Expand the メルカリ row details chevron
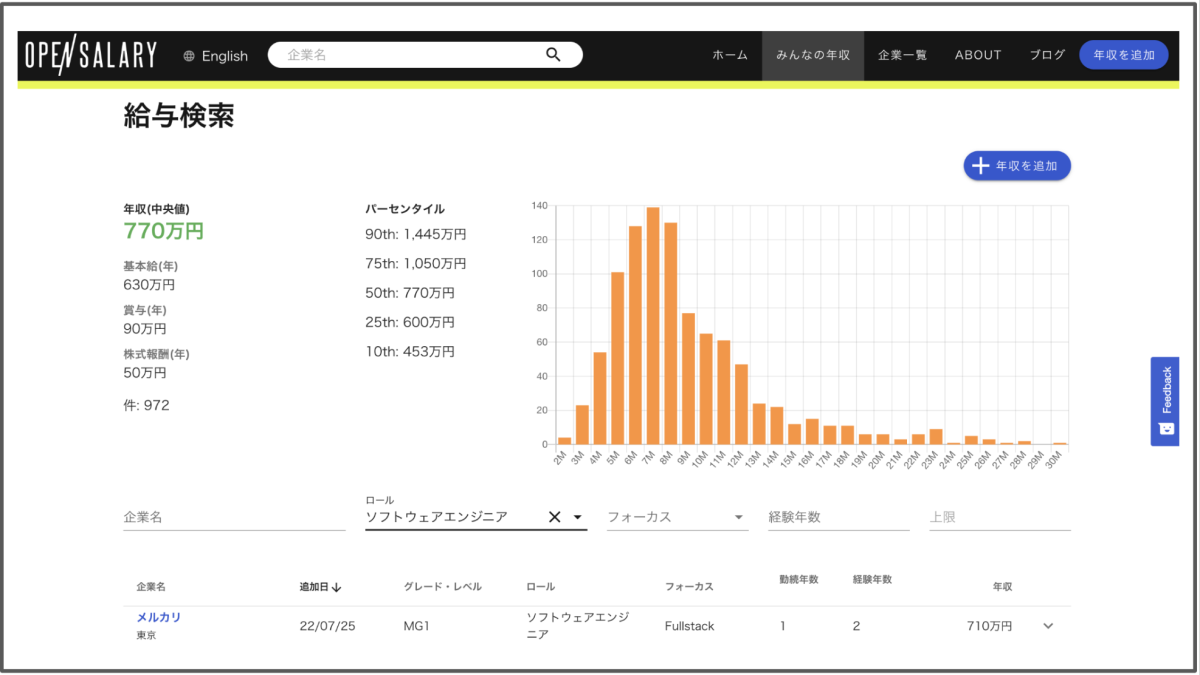 1048,626
